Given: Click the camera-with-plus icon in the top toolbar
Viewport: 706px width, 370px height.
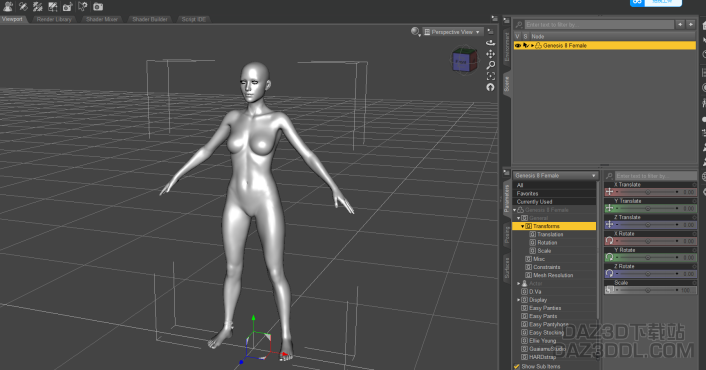Looking at the screenshot, I should point(68,6).
